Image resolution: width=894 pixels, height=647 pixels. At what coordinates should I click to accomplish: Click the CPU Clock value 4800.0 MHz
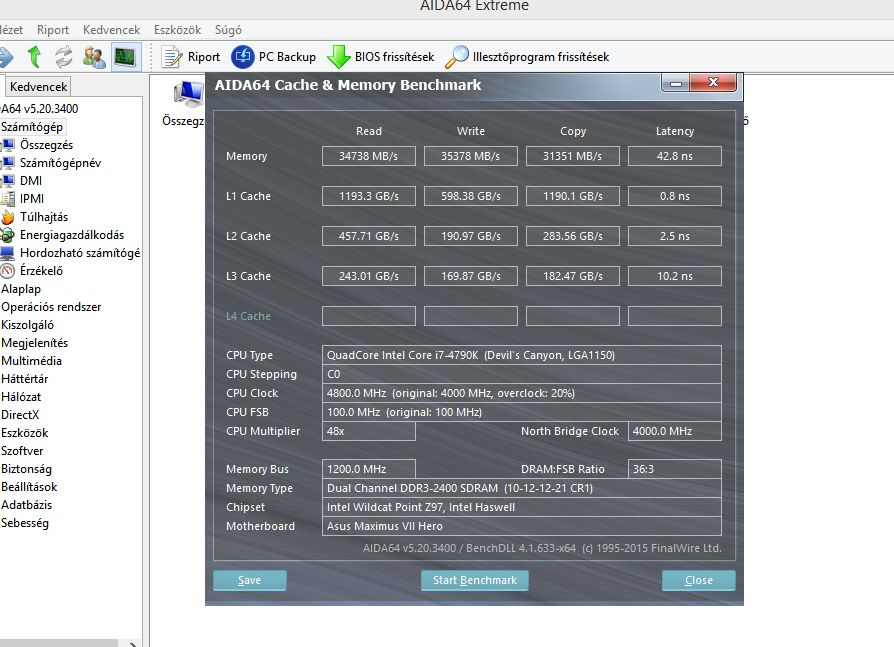522,393
